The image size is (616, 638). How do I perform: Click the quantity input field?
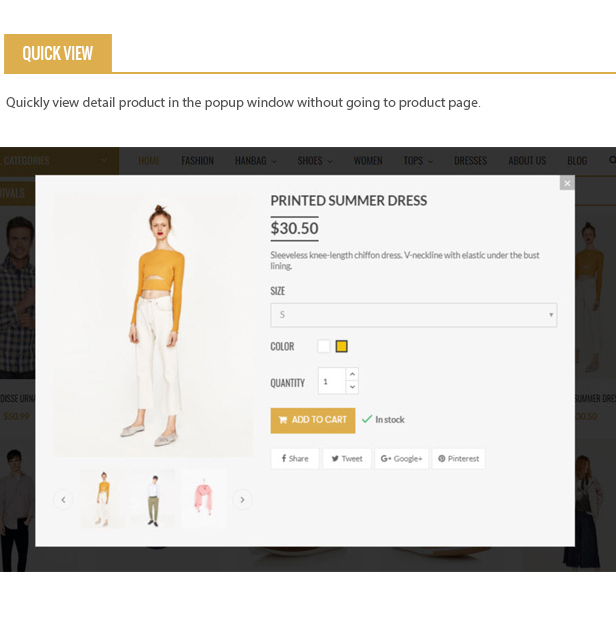click(x=332, y=381)
